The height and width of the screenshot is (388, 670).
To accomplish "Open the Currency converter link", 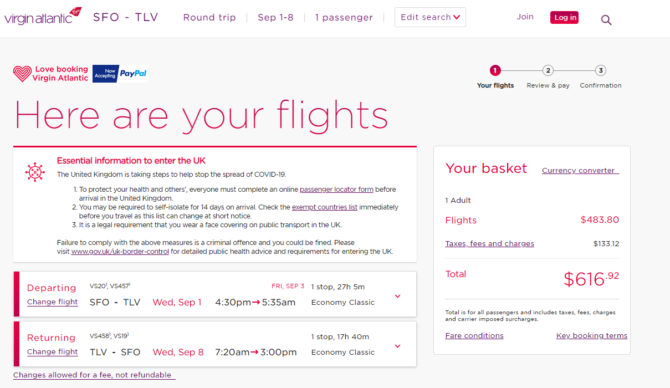I will [580, 170].
